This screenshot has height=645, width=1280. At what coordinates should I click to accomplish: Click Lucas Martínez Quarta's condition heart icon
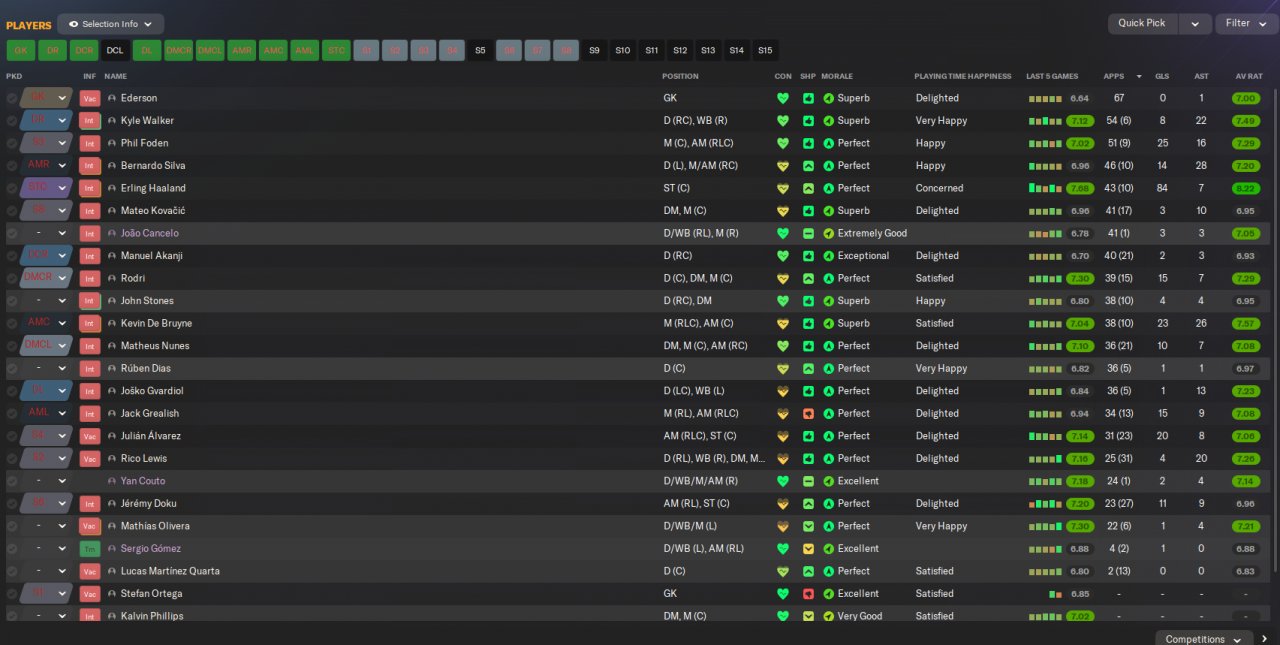783,571
